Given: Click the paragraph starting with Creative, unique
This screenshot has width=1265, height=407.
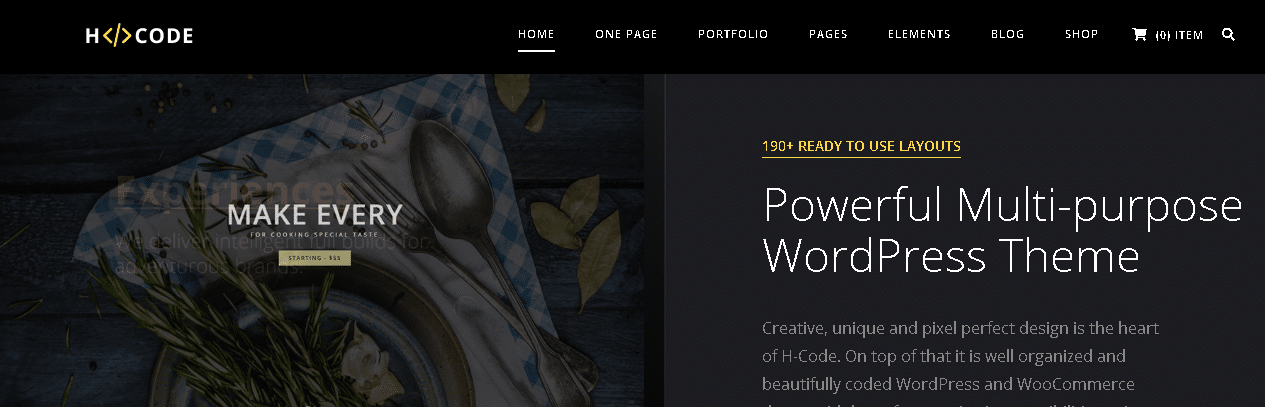Looking at the screenshot, I should (x=960, y=363).
